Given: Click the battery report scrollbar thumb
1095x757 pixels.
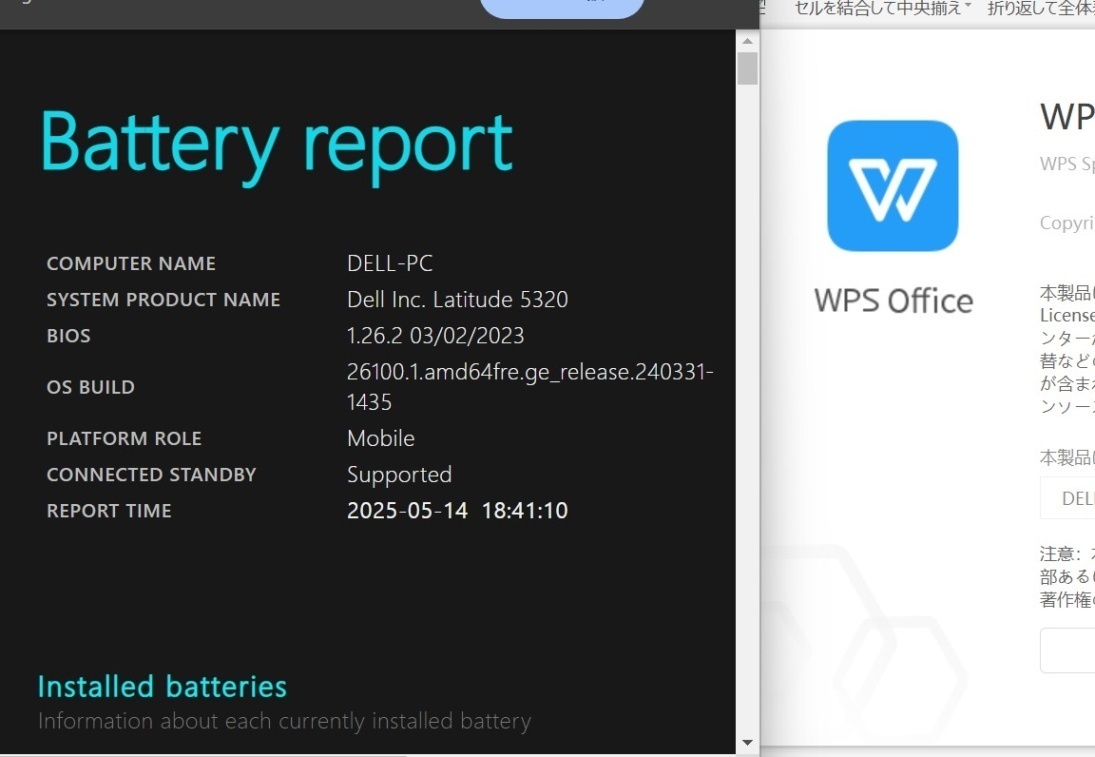Looking at the screenshot, I should (x=747, y=68).
